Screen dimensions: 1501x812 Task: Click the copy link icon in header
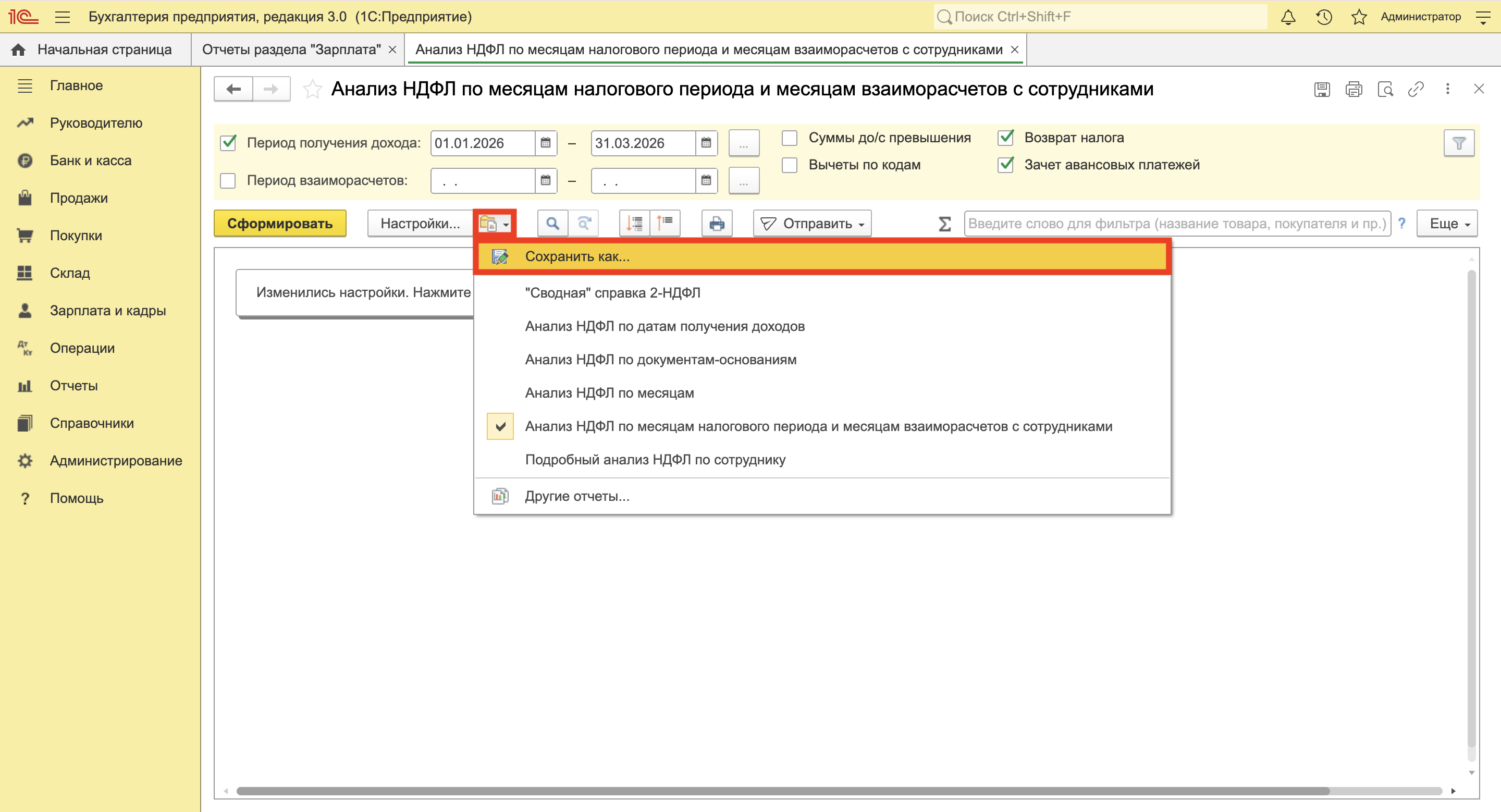[x=1416, y=89]
